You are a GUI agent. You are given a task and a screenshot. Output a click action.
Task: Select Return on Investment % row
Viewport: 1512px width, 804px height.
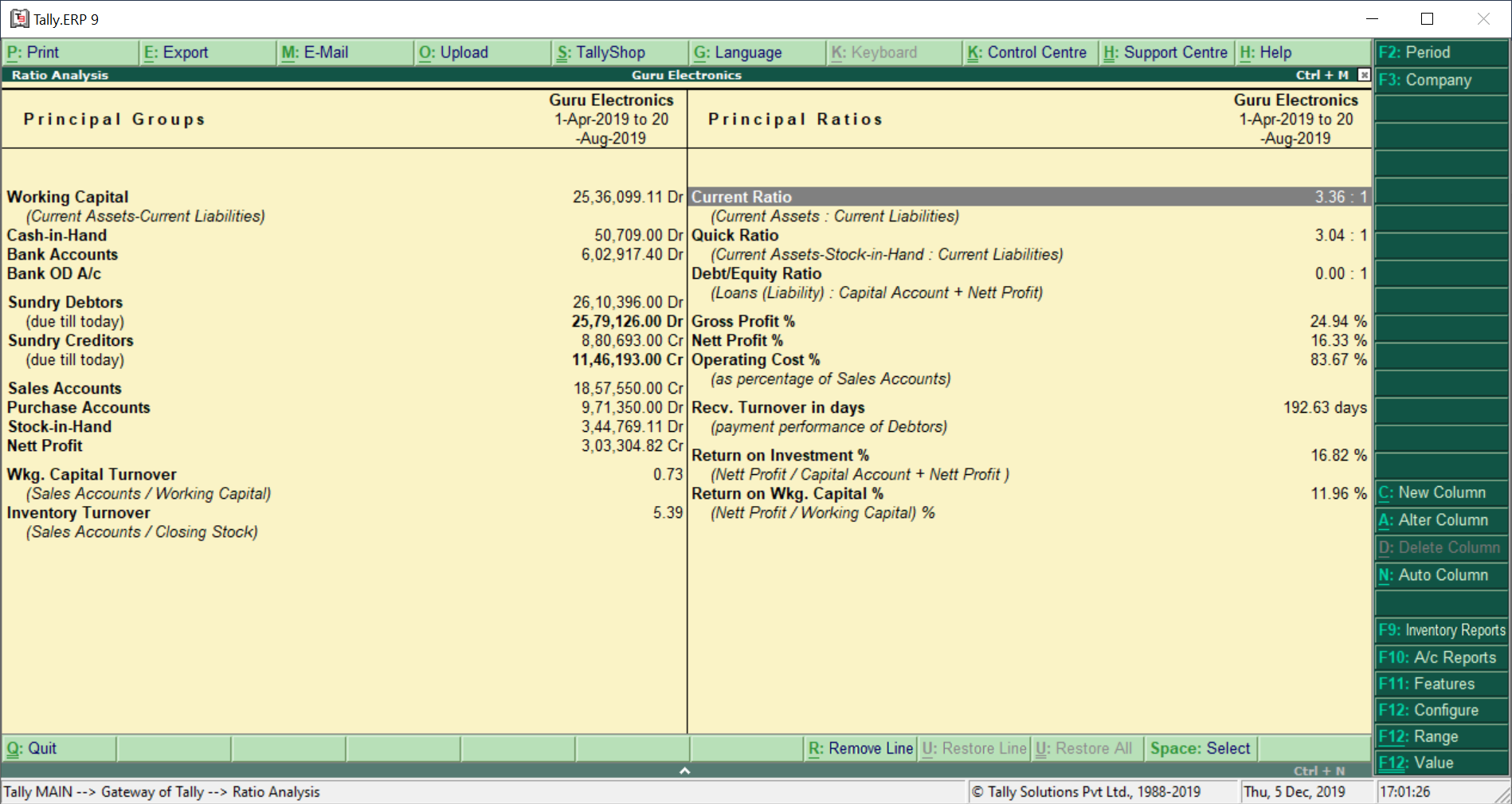coord(1029,455)
